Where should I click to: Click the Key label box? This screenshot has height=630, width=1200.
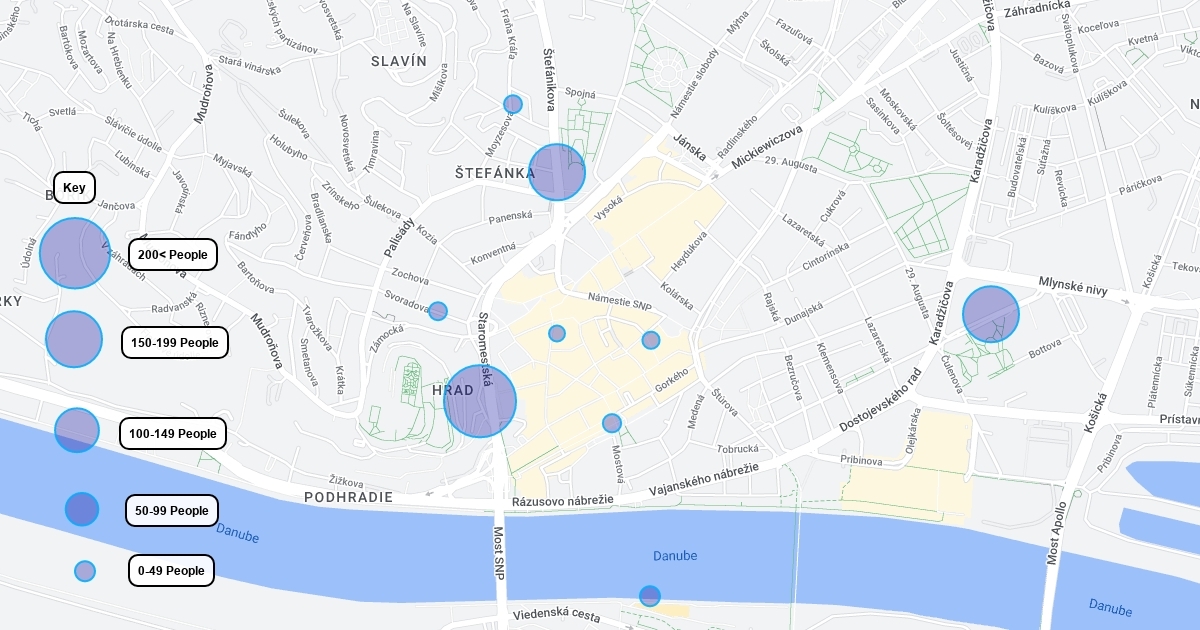click(75, 187)
